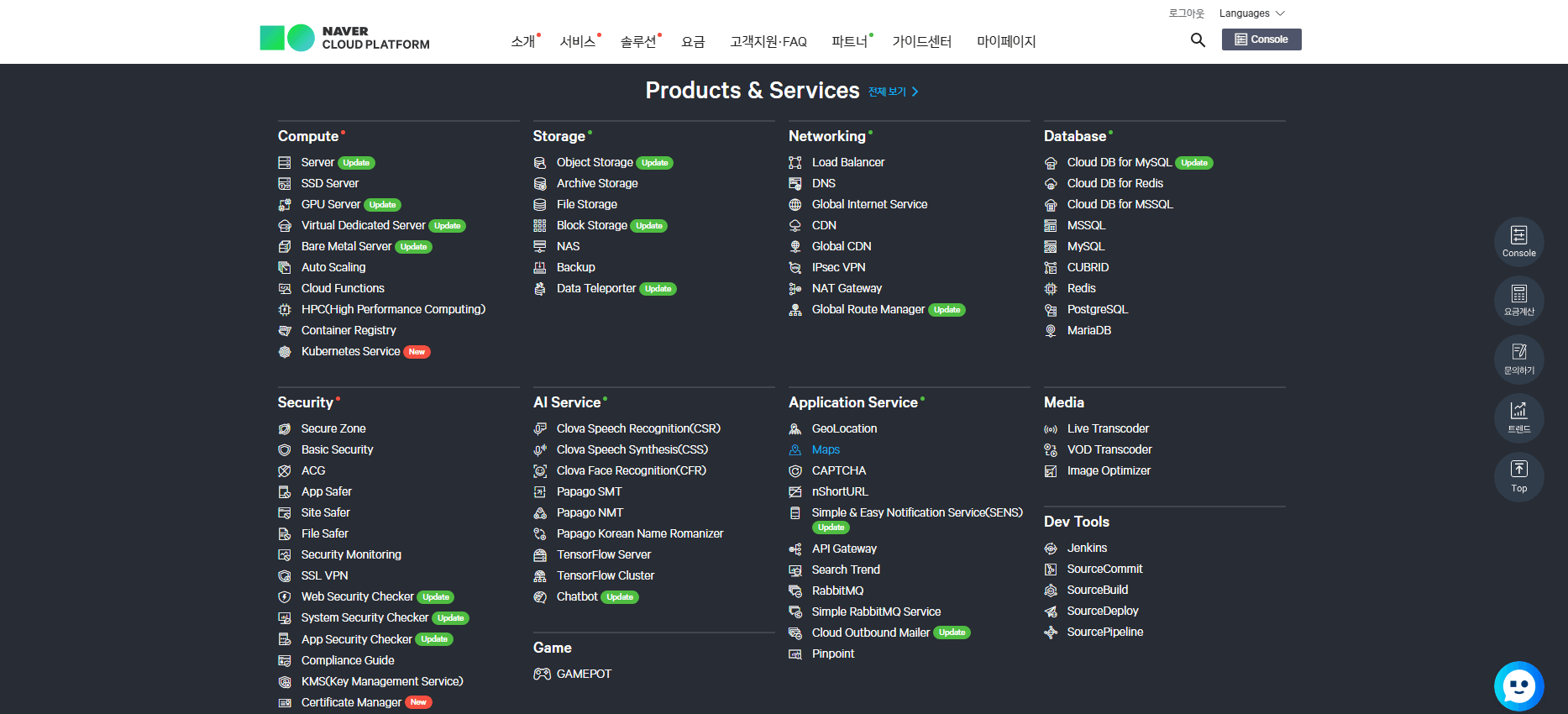1568x714 pixels.
Task: Open the Auto Scaling link
Action: click(333, 268)
